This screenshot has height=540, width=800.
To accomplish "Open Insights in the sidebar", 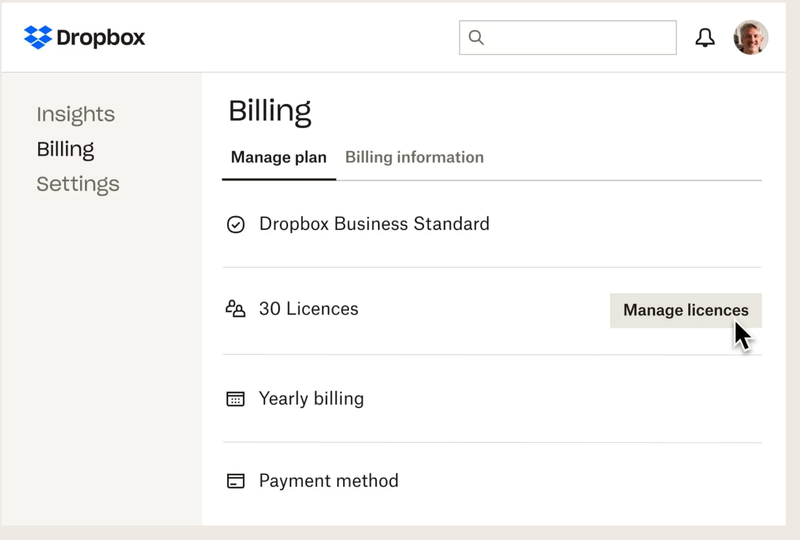I will pos(76,114).
